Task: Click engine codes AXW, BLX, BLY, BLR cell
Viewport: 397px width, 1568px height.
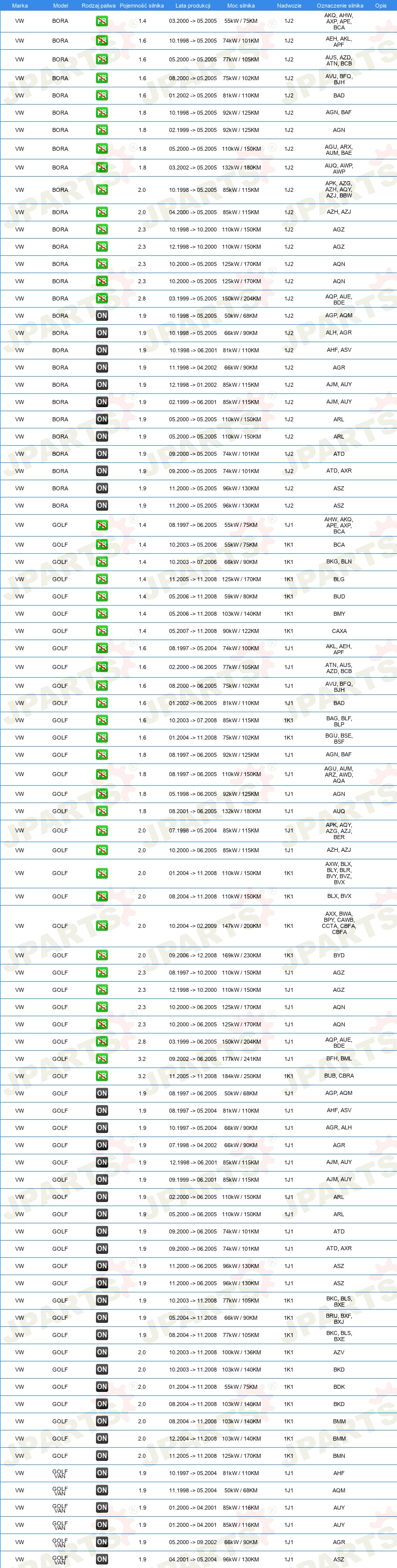Action: click(x=339, y=873)
